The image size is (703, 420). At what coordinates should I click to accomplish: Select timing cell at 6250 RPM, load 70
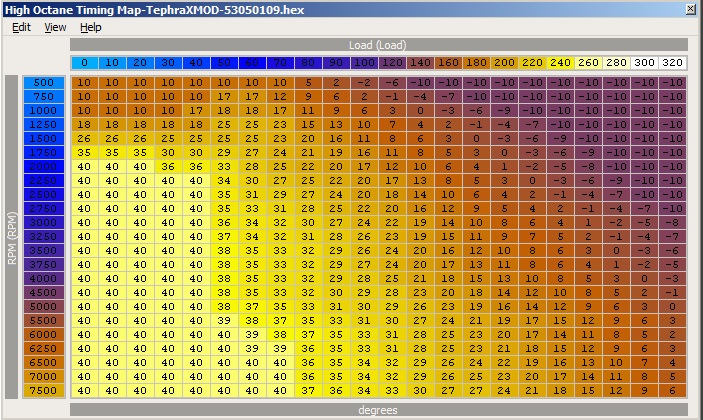pos(280,348)
